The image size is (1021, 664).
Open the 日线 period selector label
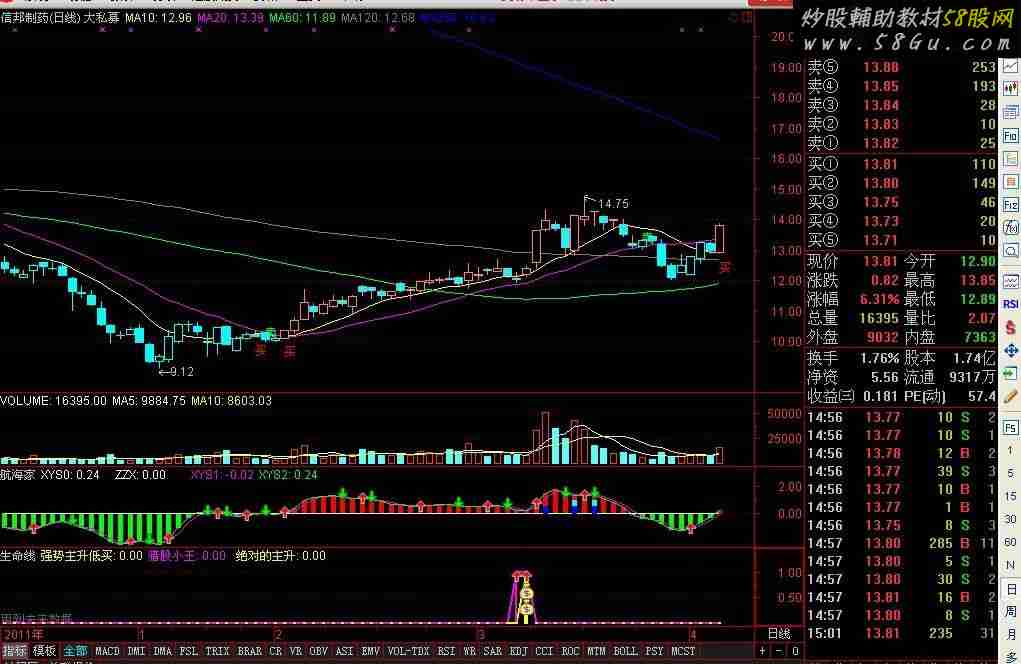click(778, 634)
